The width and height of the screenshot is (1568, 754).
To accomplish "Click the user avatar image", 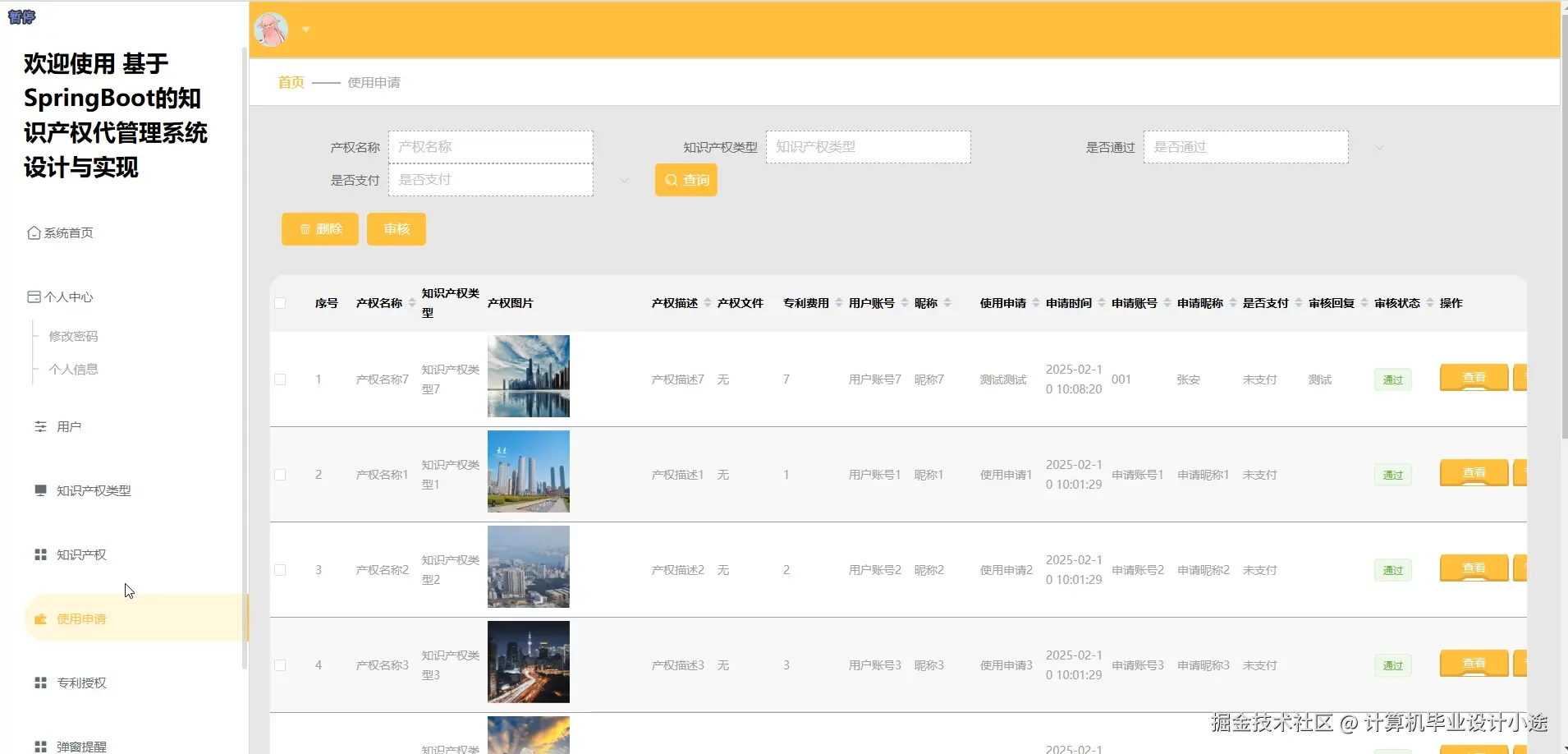I will tap(271, 30).
